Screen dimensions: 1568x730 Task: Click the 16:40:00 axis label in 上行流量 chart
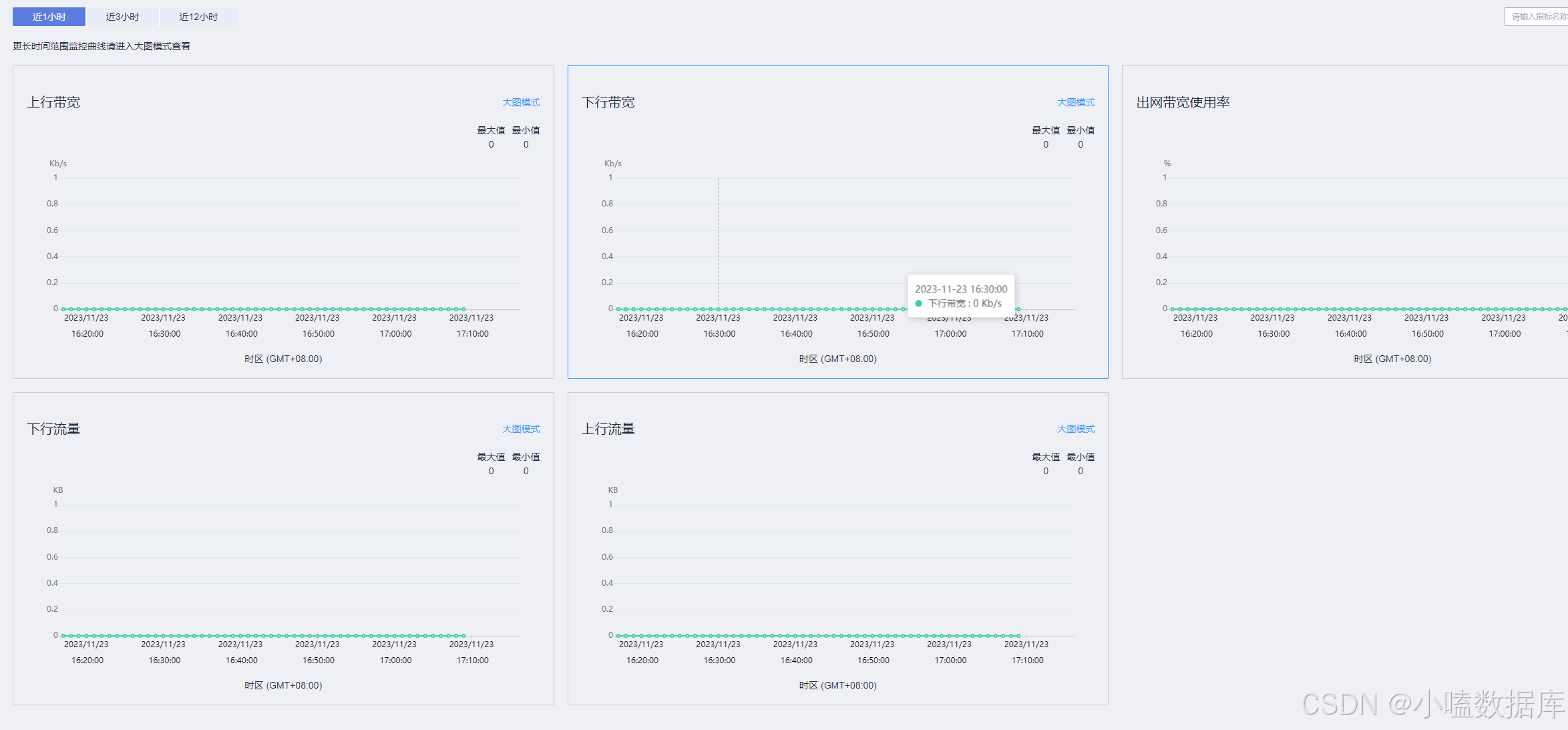[796, 660]
